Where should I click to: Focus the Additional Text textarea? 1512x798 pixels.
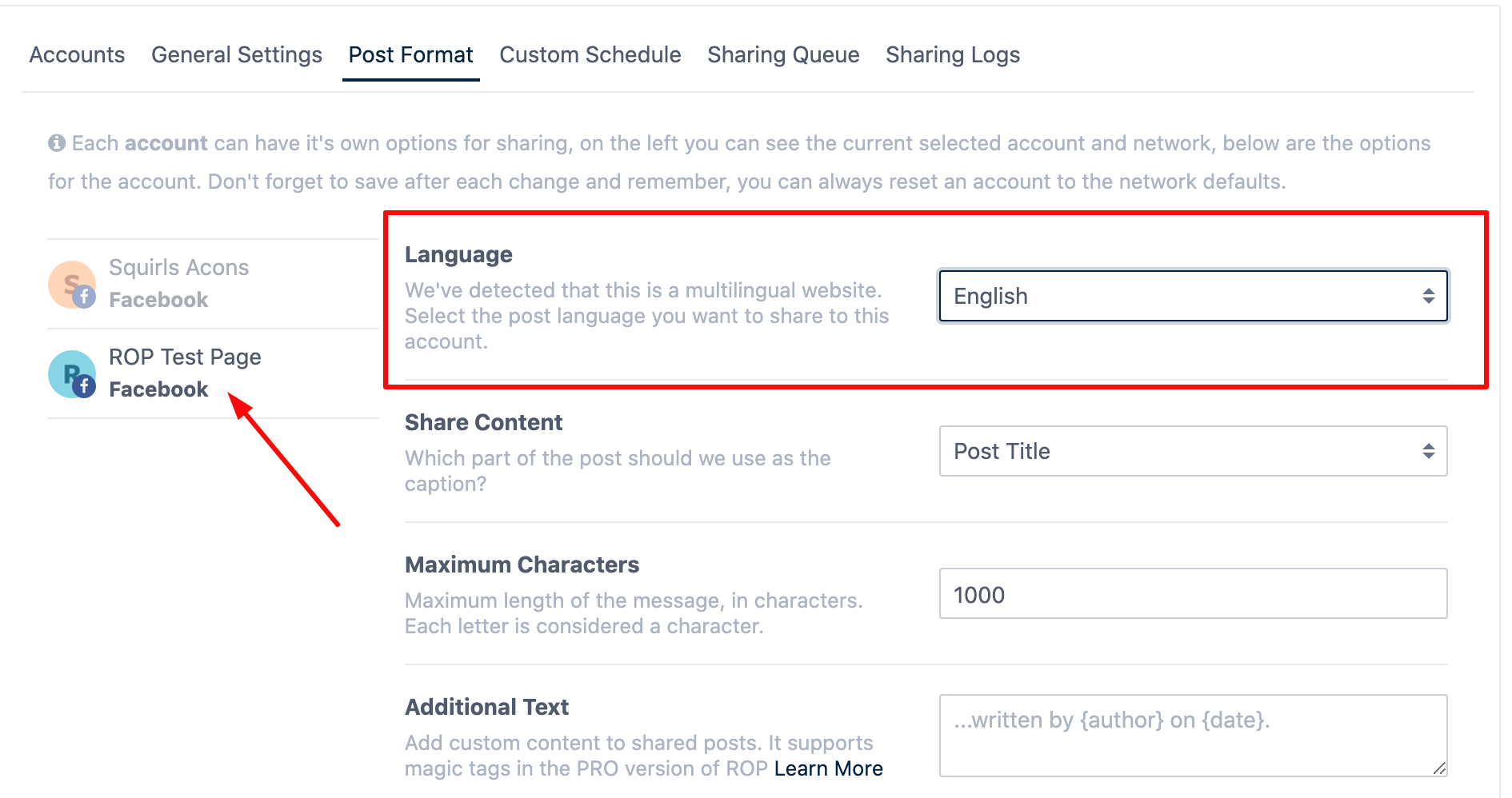[x=1192, y=736]
